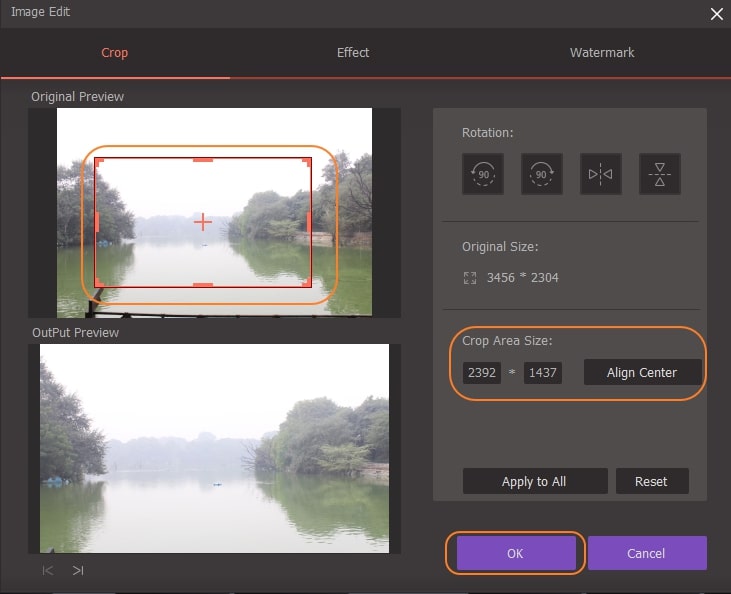The image size is (731, 594).
Task: Go to the previous image arrow
Action: [x=47, y=570]
